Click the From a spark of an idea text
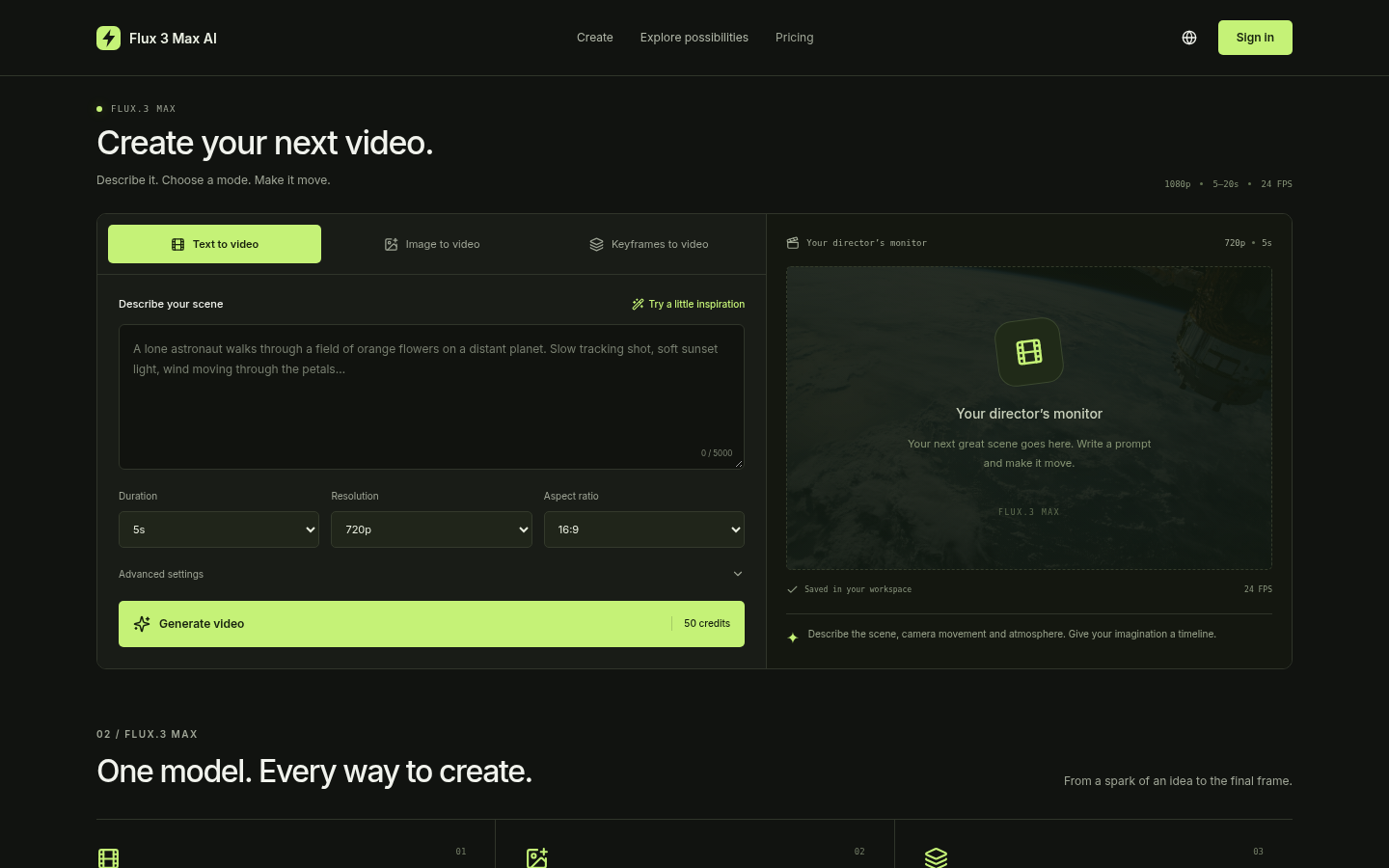Viewport: 1389px width, 868px height. [x=1178, y=781]
